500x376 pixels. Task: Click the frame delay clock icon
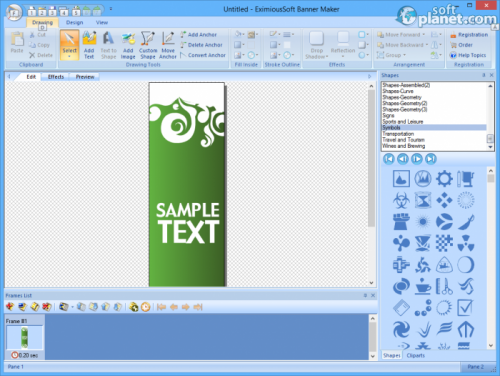click(146, 307)
